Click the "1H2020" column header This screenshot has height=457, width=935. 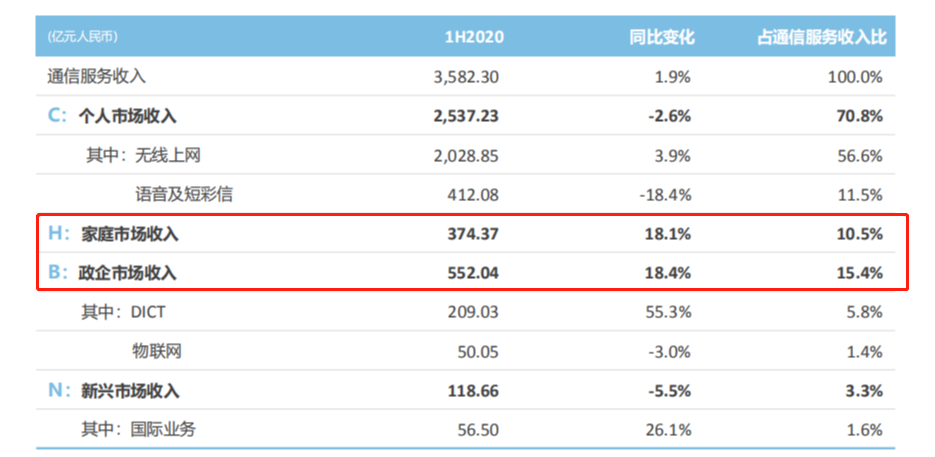pyautogui.click(x=473, y=37)
